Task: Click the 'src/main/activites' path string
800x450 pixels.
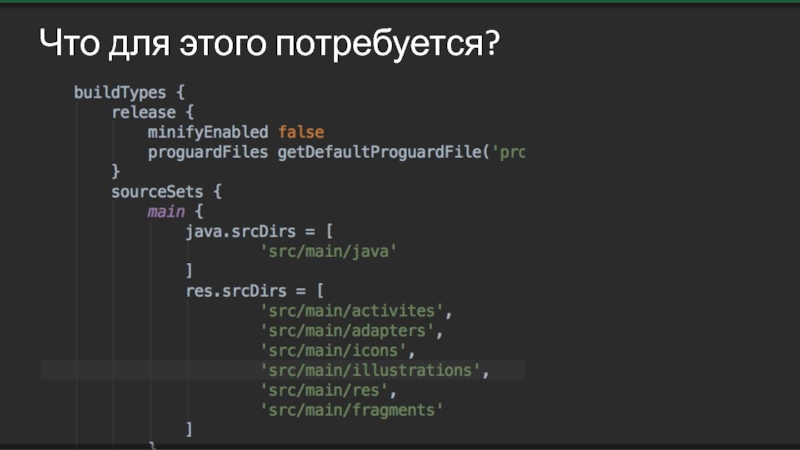Action: click(x=351, y=310)
